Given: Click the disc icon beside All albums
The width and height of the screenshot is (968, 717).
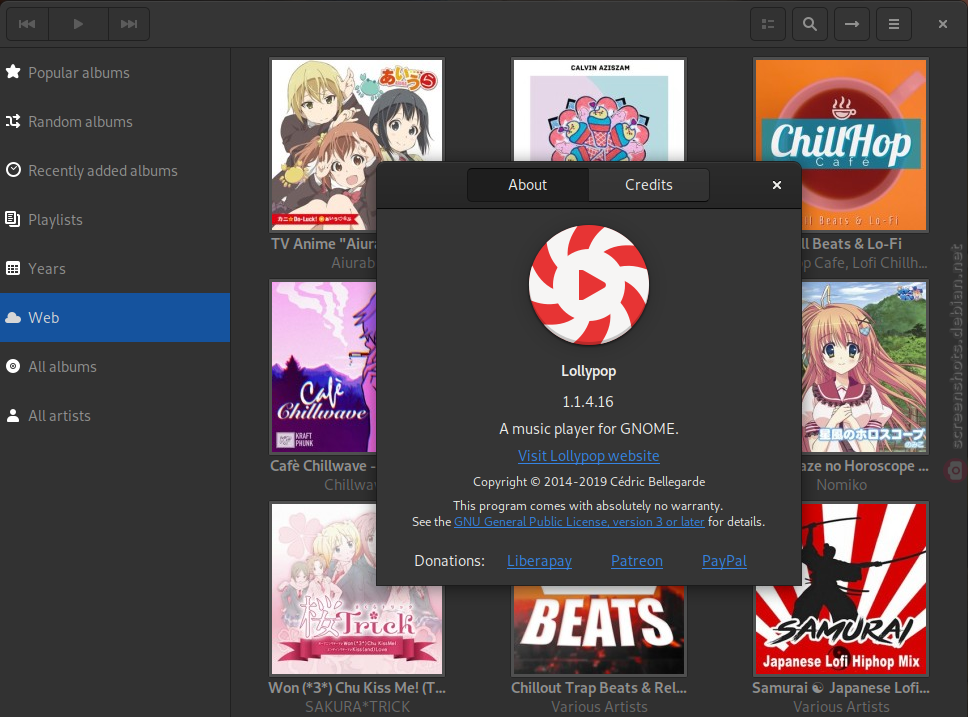Looking at the screenshot, I should click(13, 366).
